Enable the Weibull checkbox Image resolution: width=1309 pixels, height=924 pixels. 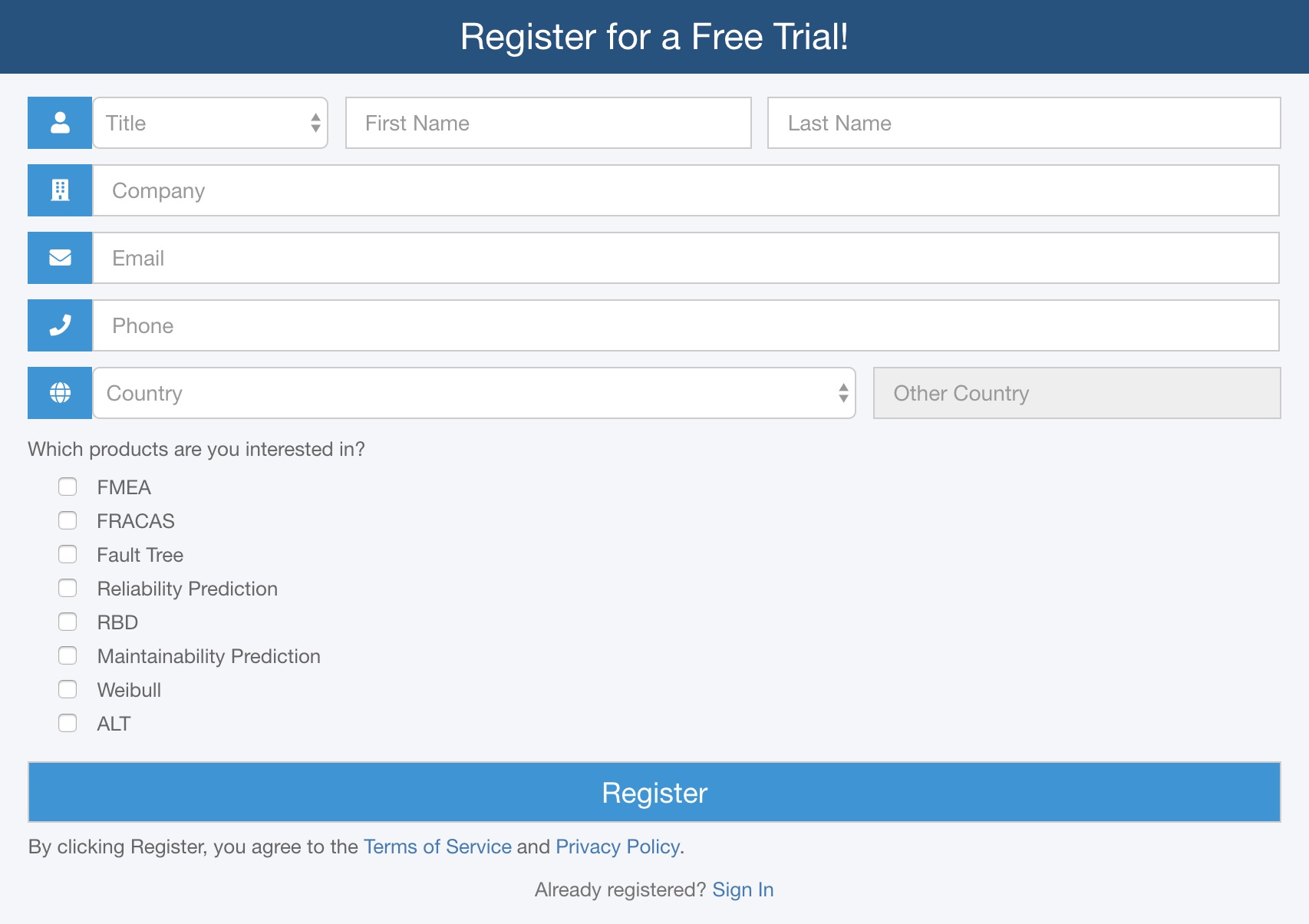68,689
